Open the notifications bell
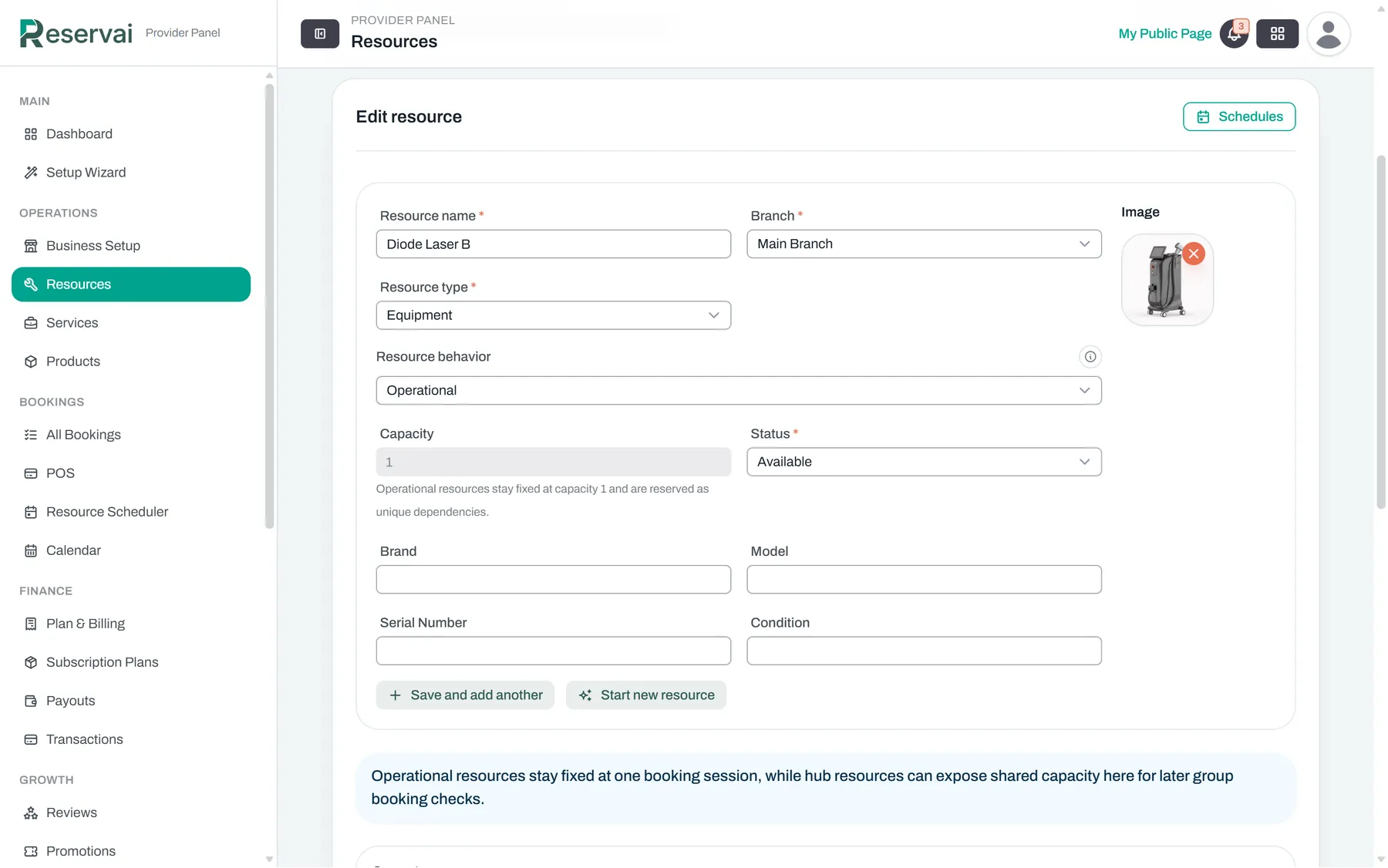1388x868 pixels. (1234, 34)
